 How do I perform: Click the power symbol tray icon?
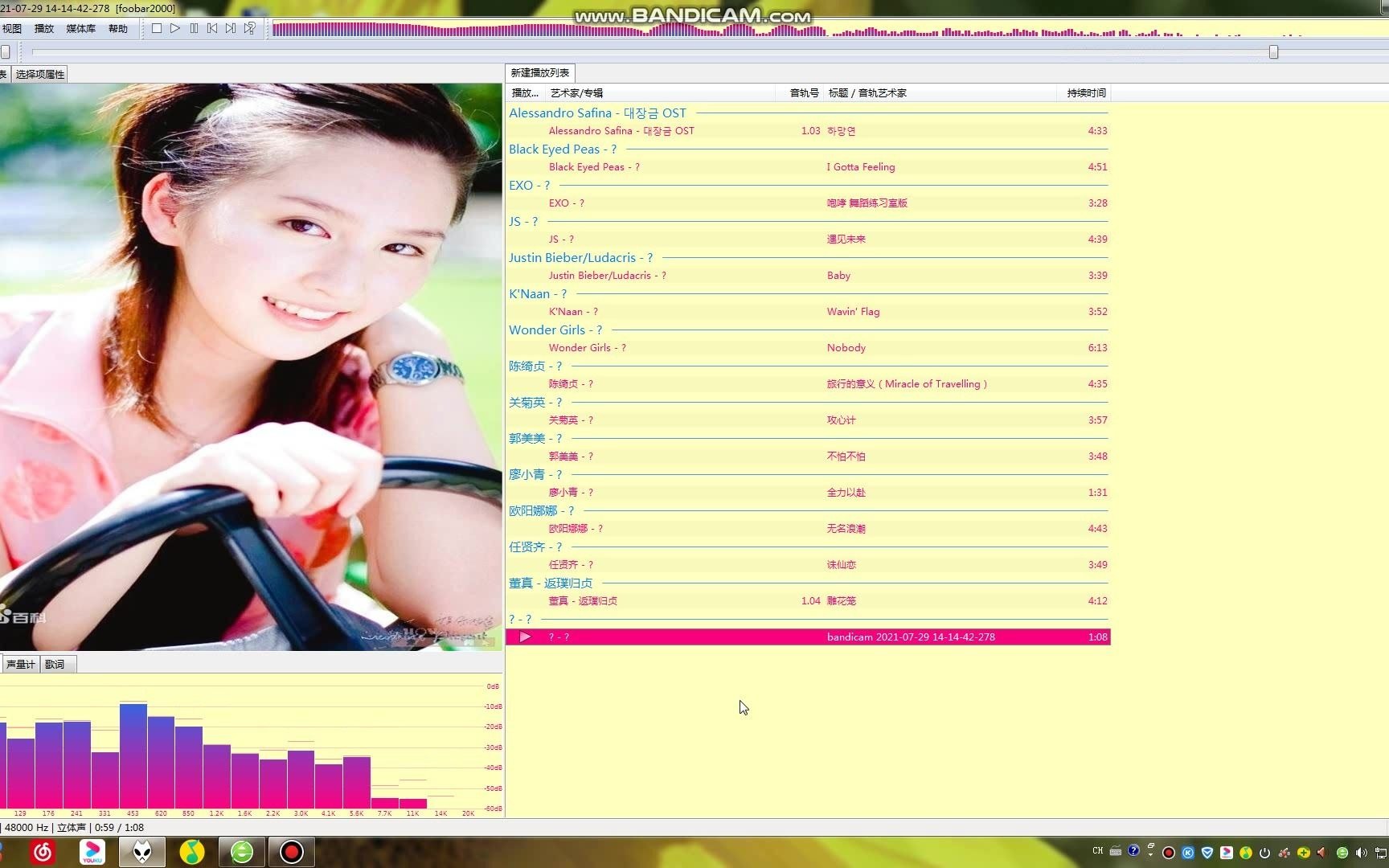(1264, 853)
